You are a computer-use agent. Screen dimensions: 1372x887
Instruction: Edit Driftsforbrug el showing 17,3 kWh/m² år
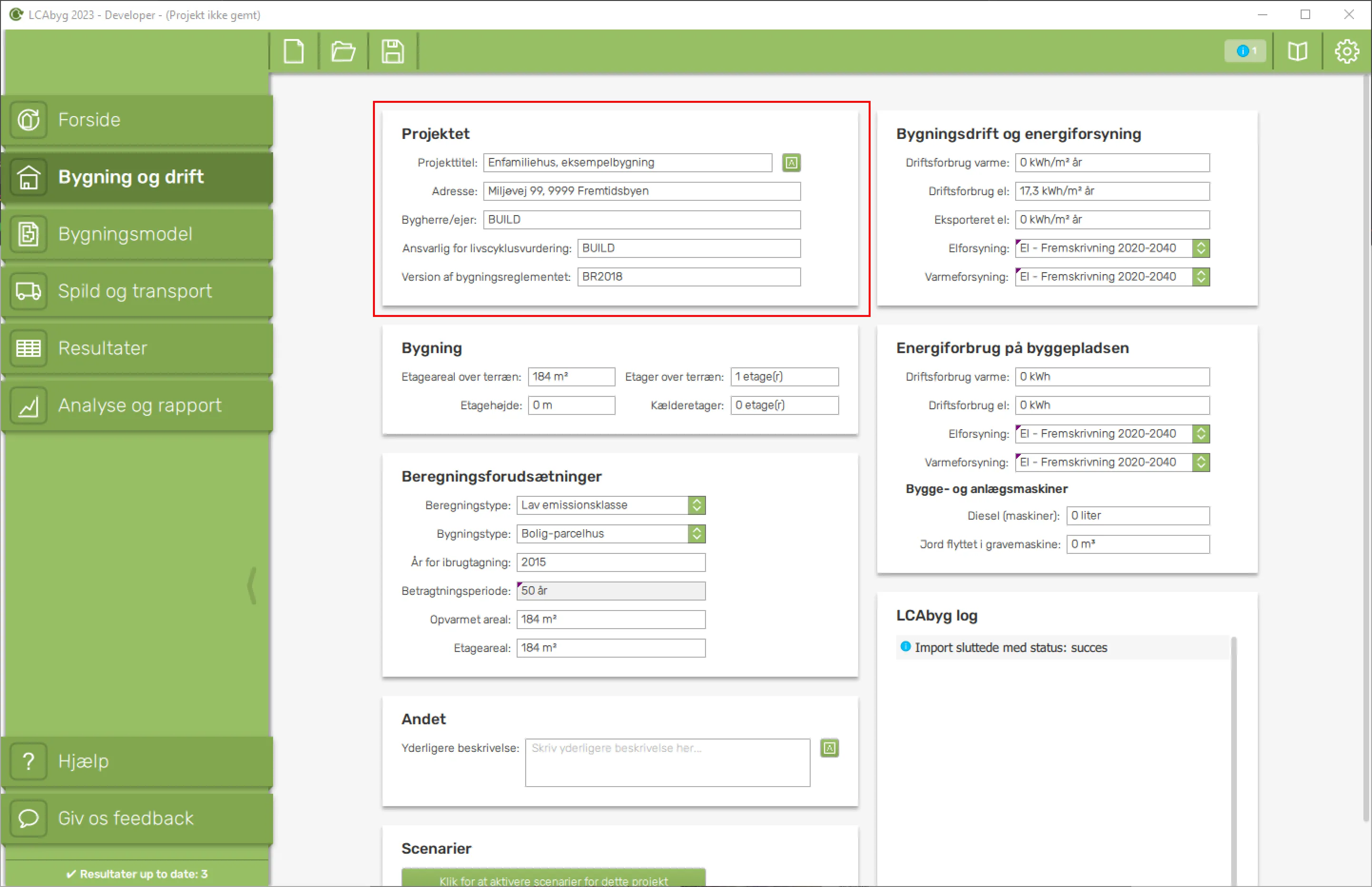(1112, 191)
